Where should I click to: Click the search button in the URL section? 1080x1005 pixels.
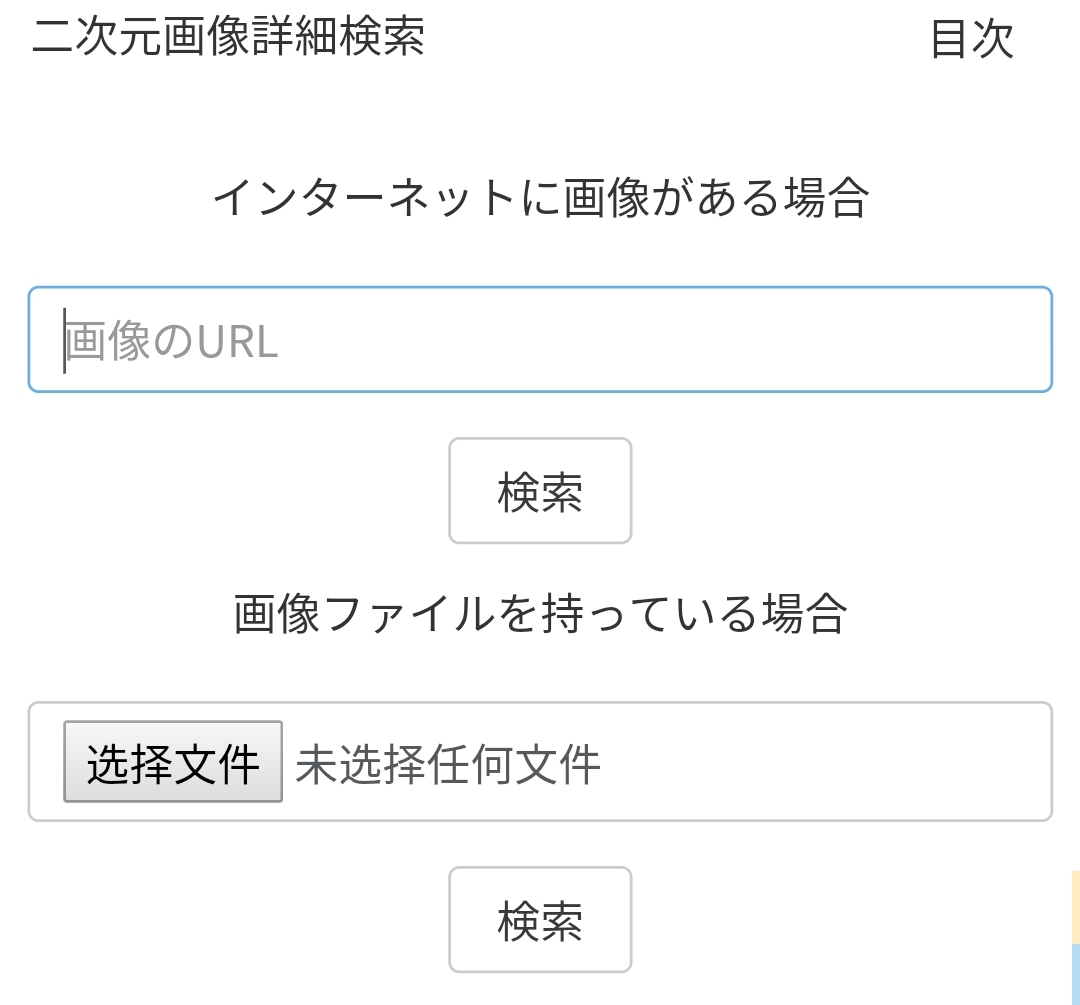tap(540, 490)
